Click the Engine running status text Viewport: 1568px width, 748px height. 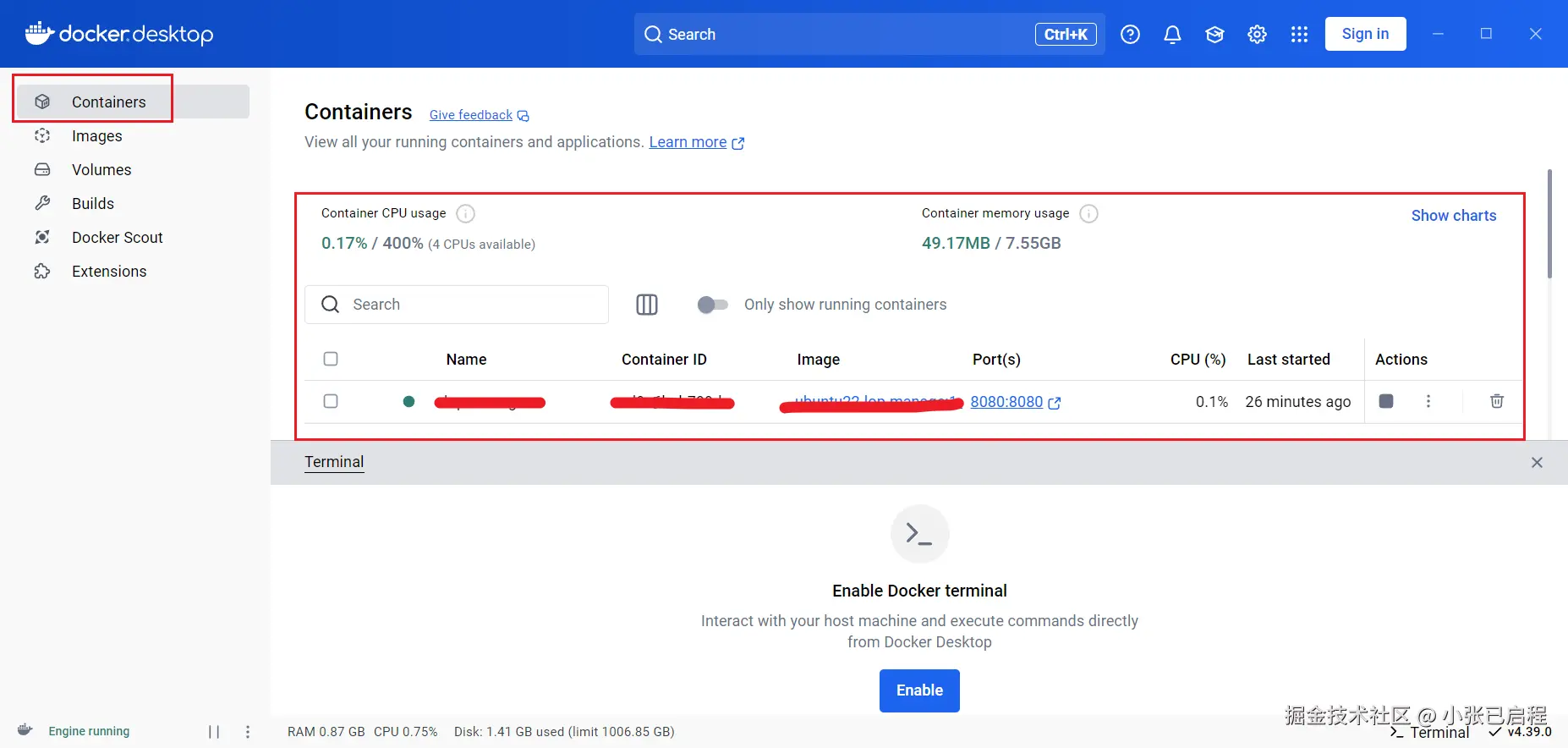pyautogui.click(x=89, y=731)
